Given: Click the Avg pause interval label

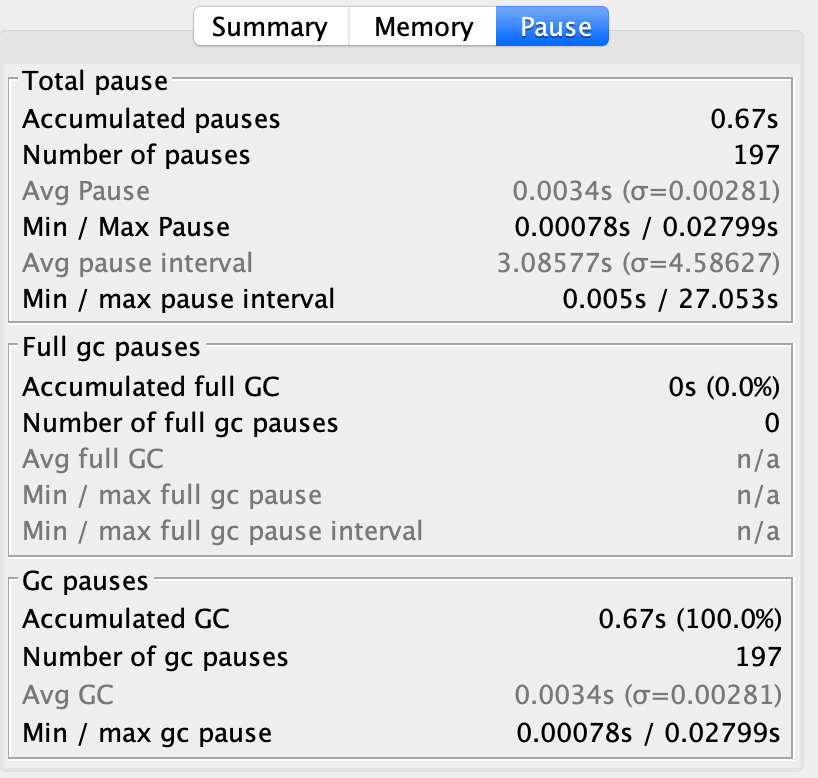Looking at the screenshot, I should pos(137,263).
